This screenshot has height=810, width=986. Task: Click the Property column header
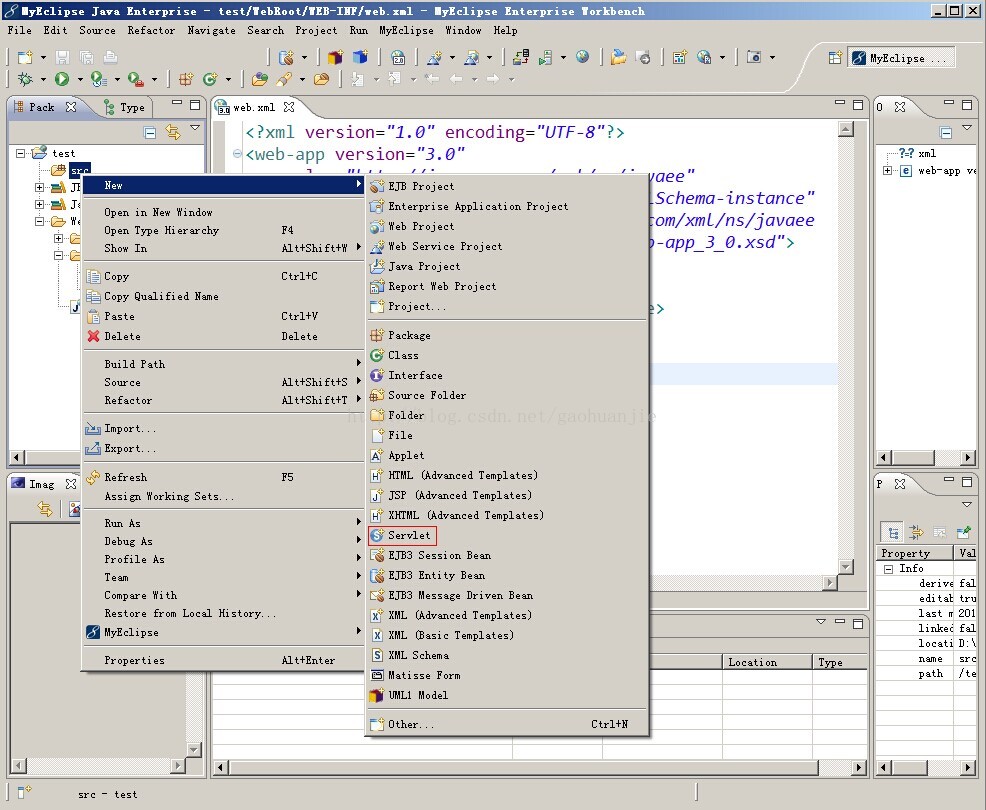pyautogui.click(x=914, y=553)
